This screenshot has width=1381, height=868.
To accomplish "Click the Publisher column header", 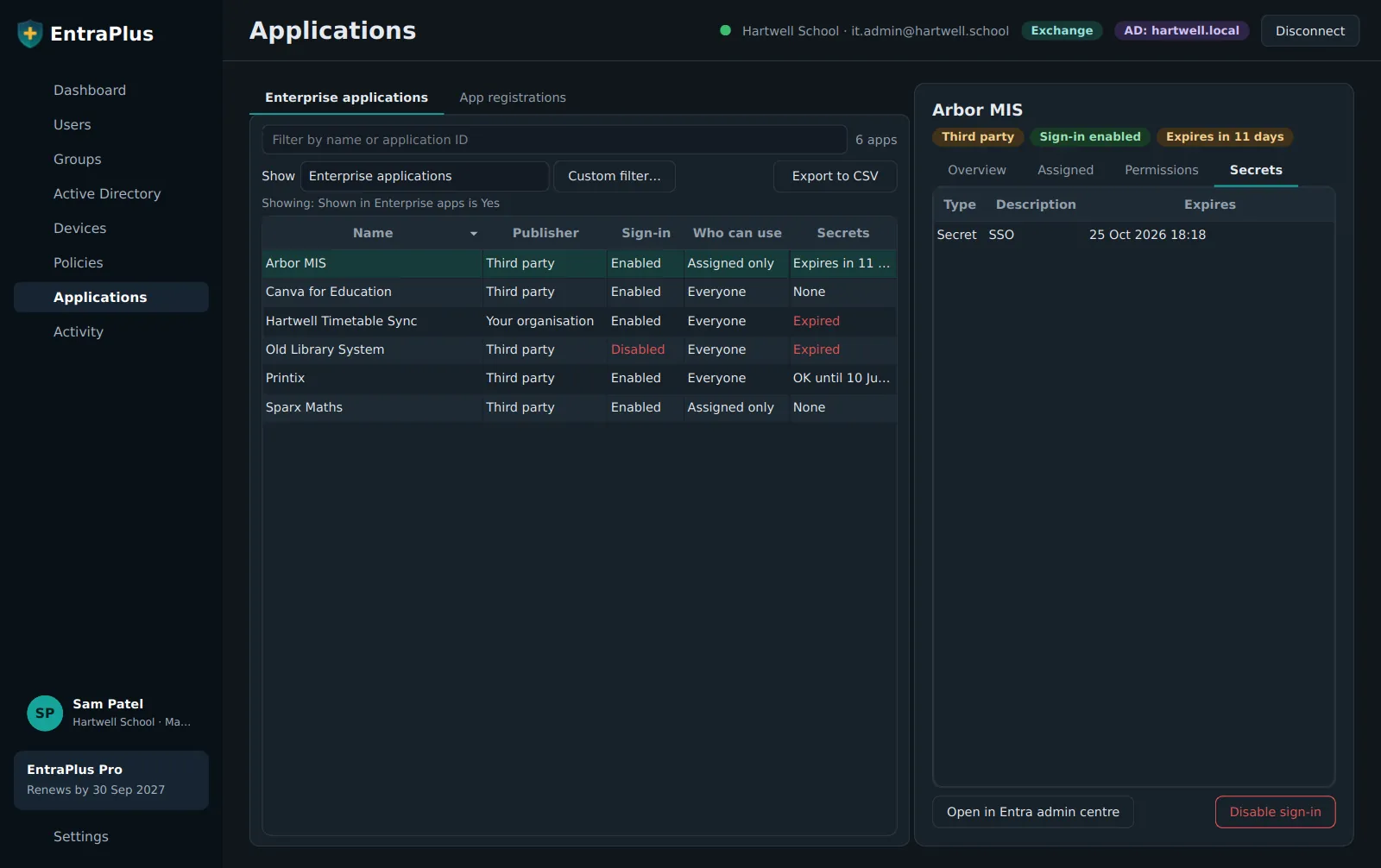I will click(545, 233).
